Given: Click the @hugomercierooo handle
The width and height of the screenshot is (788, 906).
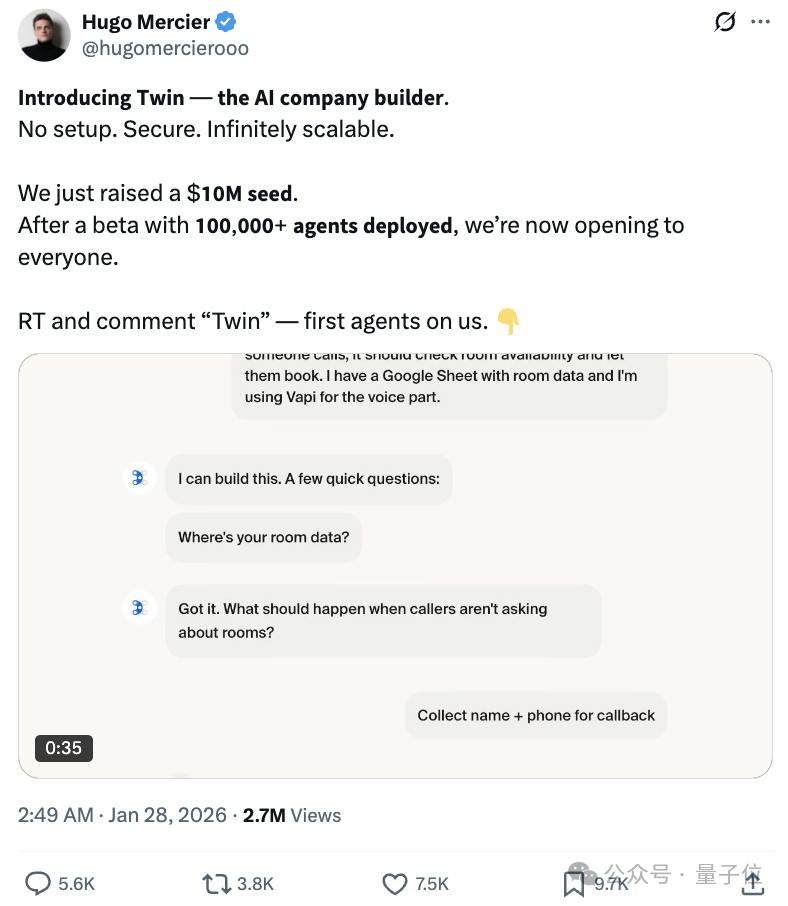Looking at the screenshot, I should [x=166, y=47].
